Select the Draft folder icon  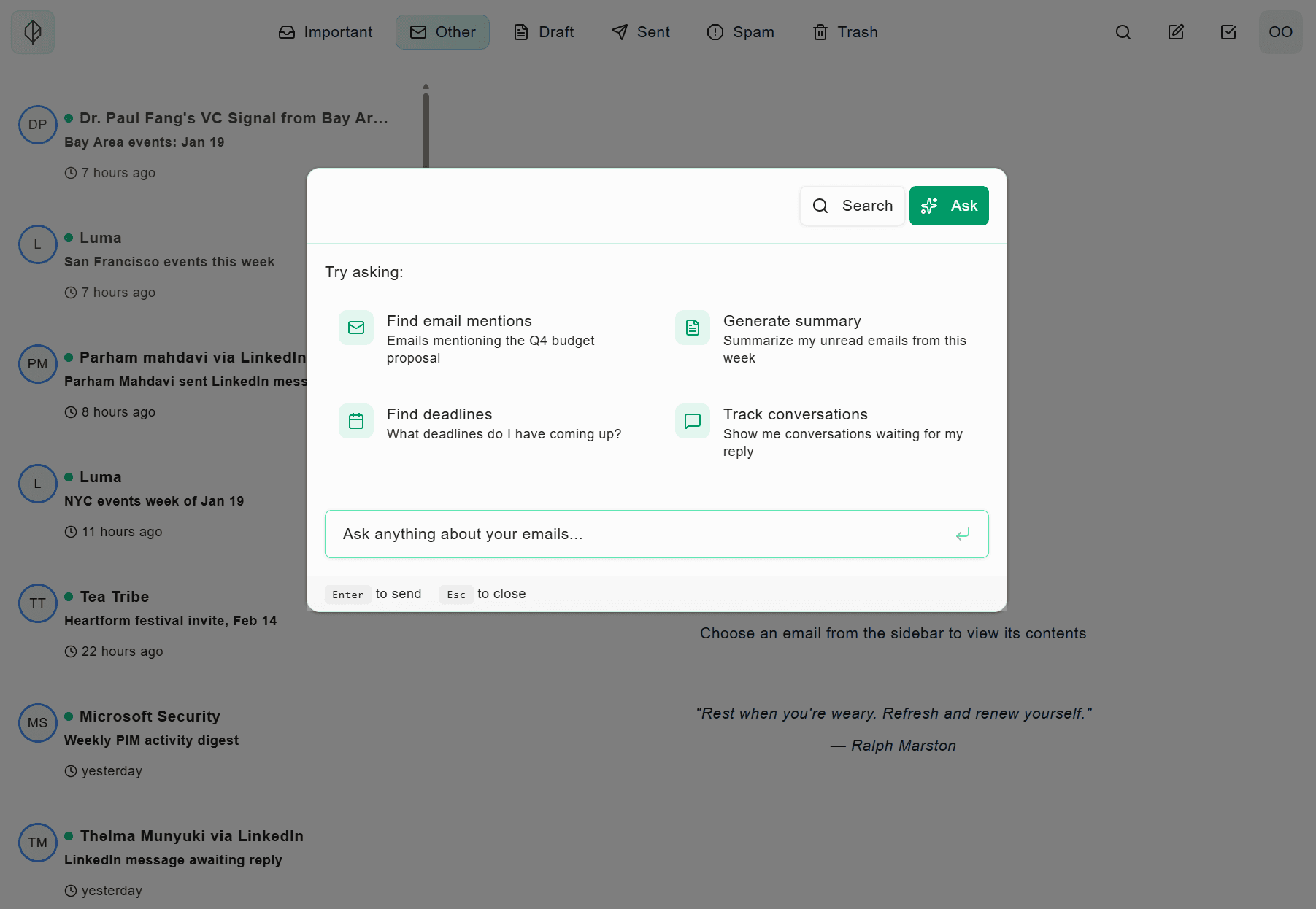pyautogui.click(x=521, y=32)
